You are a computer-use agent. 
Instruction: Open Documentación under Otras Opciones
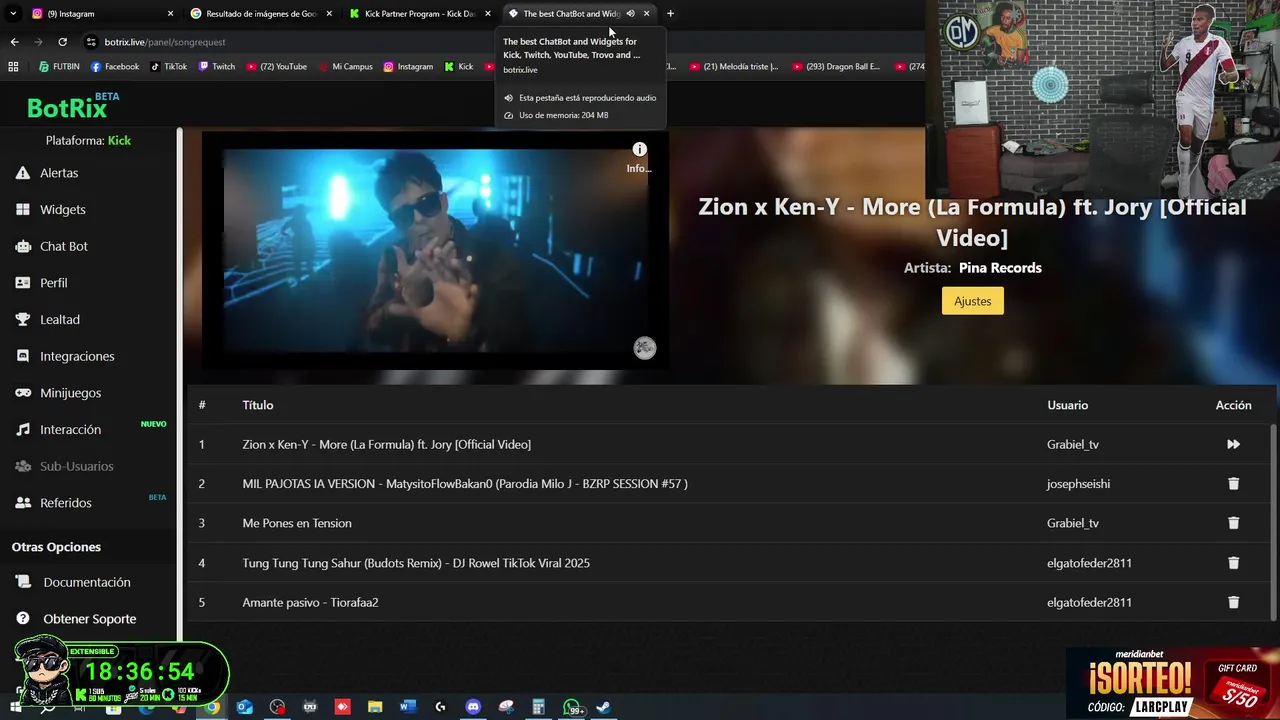73,582
